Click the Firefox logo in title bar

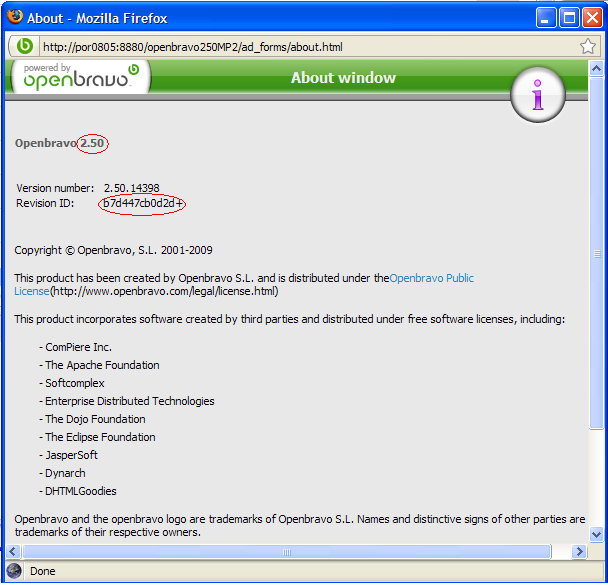(x=15, y=17)
